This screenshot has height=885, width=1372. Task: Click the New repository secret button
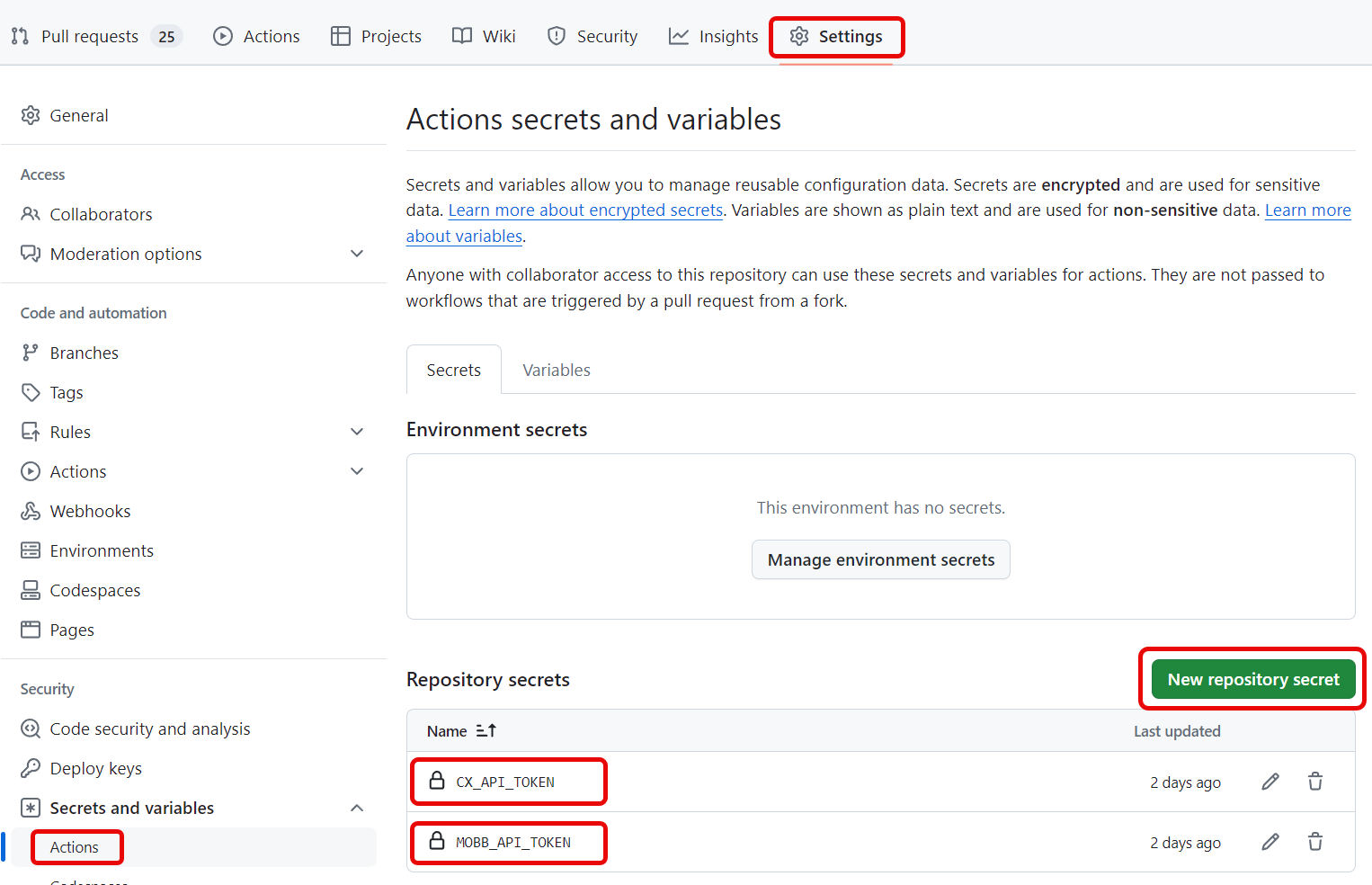coord(1252,680)
